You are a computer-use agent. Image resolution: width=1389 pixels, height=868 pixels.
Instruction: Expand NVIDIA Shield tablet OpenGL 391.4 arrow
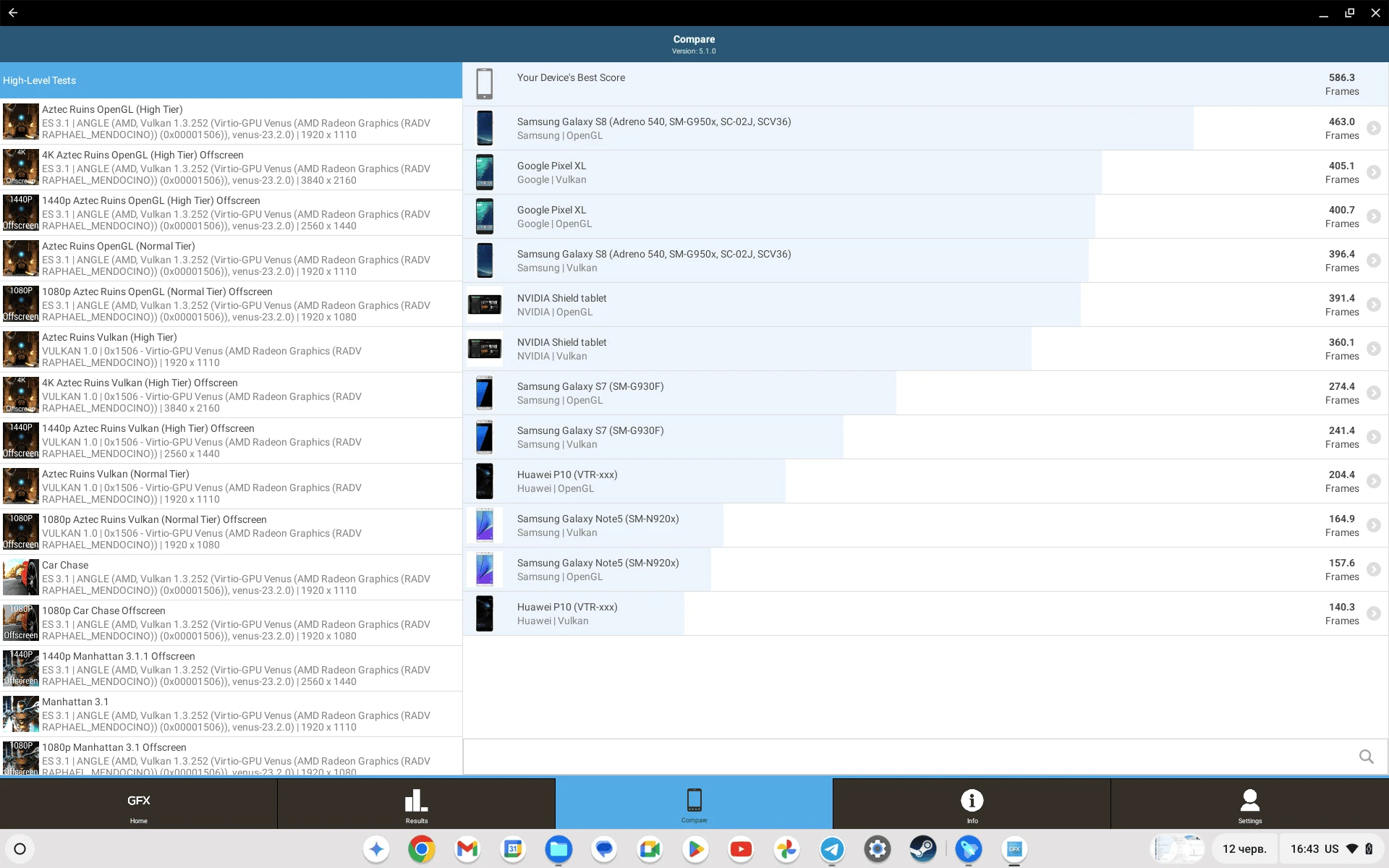(x=1373, y=305)
